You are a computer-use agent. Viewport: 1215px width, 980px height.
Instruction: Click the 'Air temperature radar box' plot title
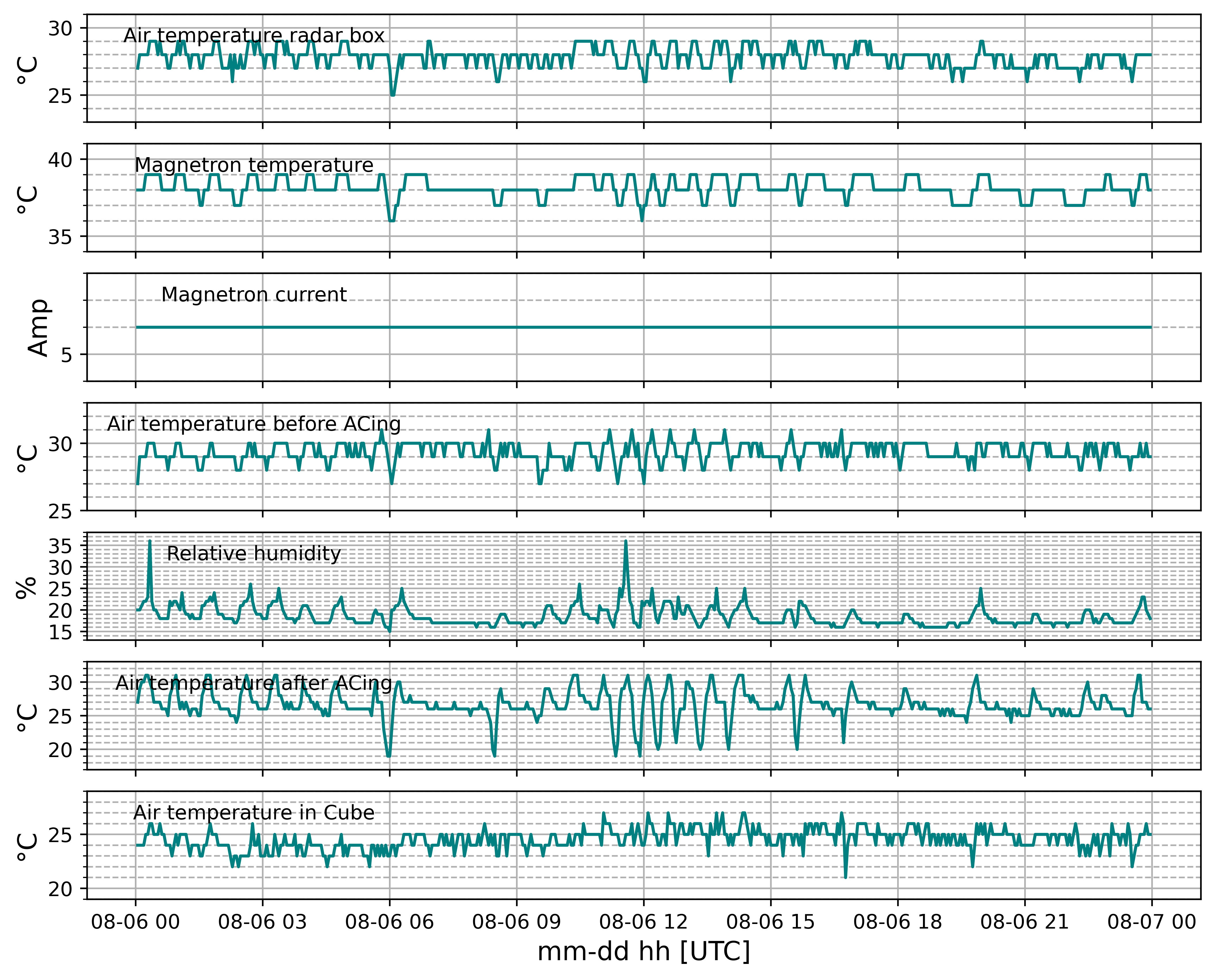(254, 36)
